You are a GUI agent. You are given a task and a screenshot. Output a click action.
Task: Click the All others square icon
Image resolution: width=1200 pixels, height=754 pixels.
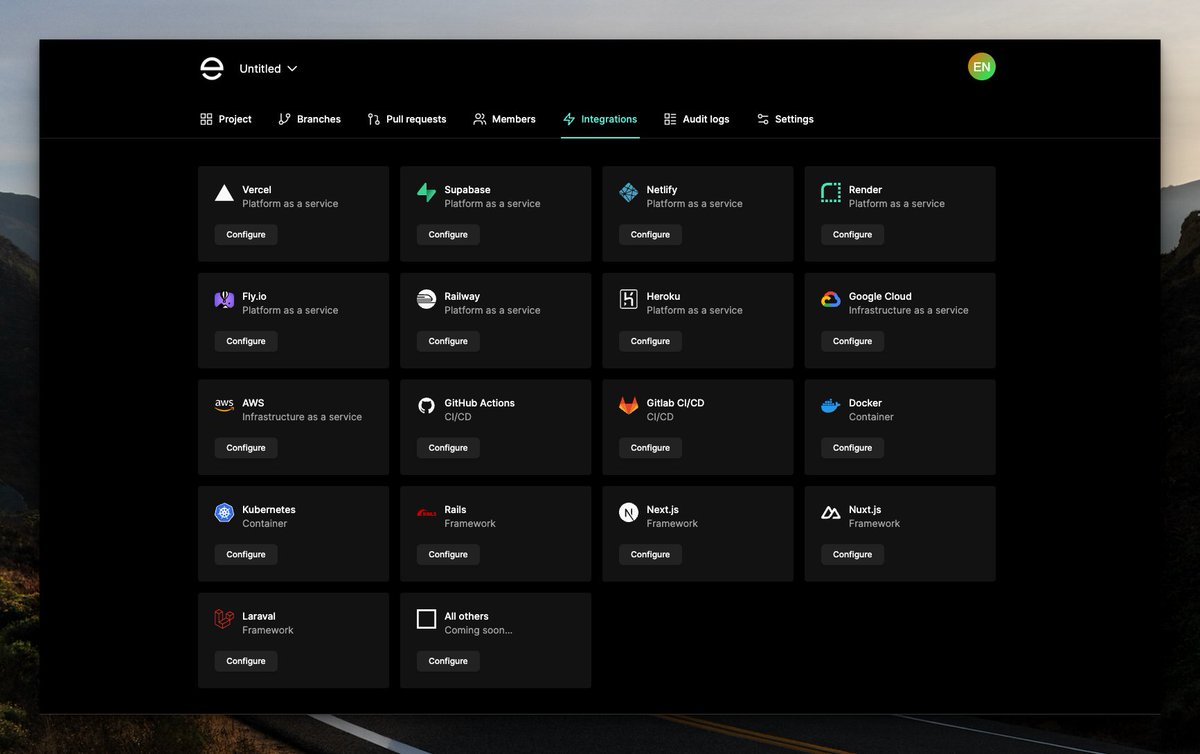click(426, 619)
